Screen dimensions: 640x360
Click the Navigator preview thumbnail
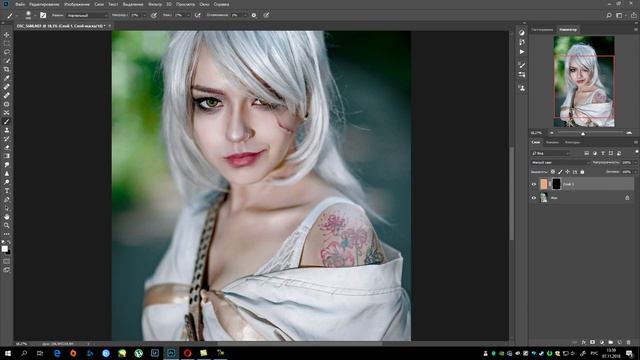pos(584,81)
